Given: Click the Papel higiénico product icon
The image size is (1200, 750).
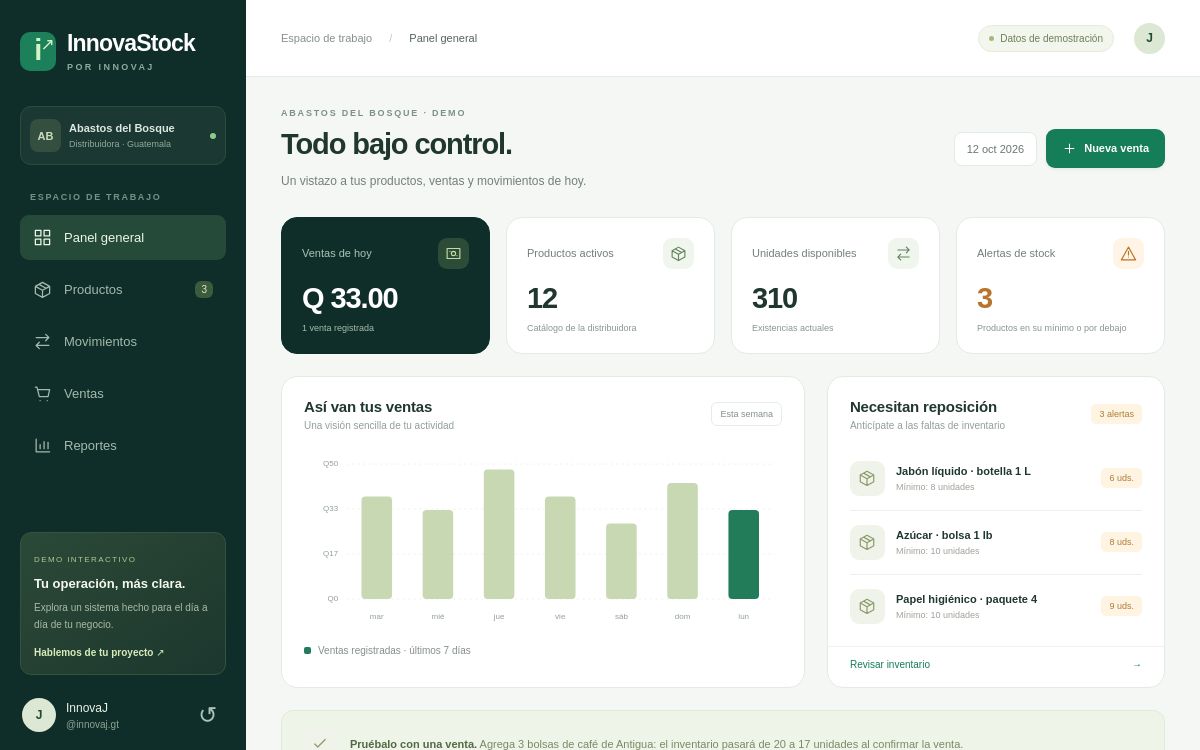Looking at the screenshot, I should tap(867, 606).
